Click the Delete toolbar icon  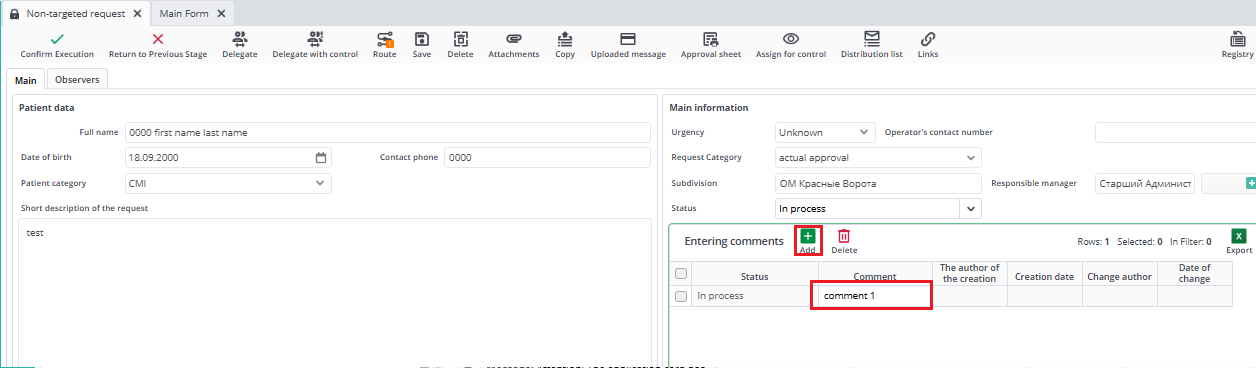pyautogui.click(x=461, y=38)
